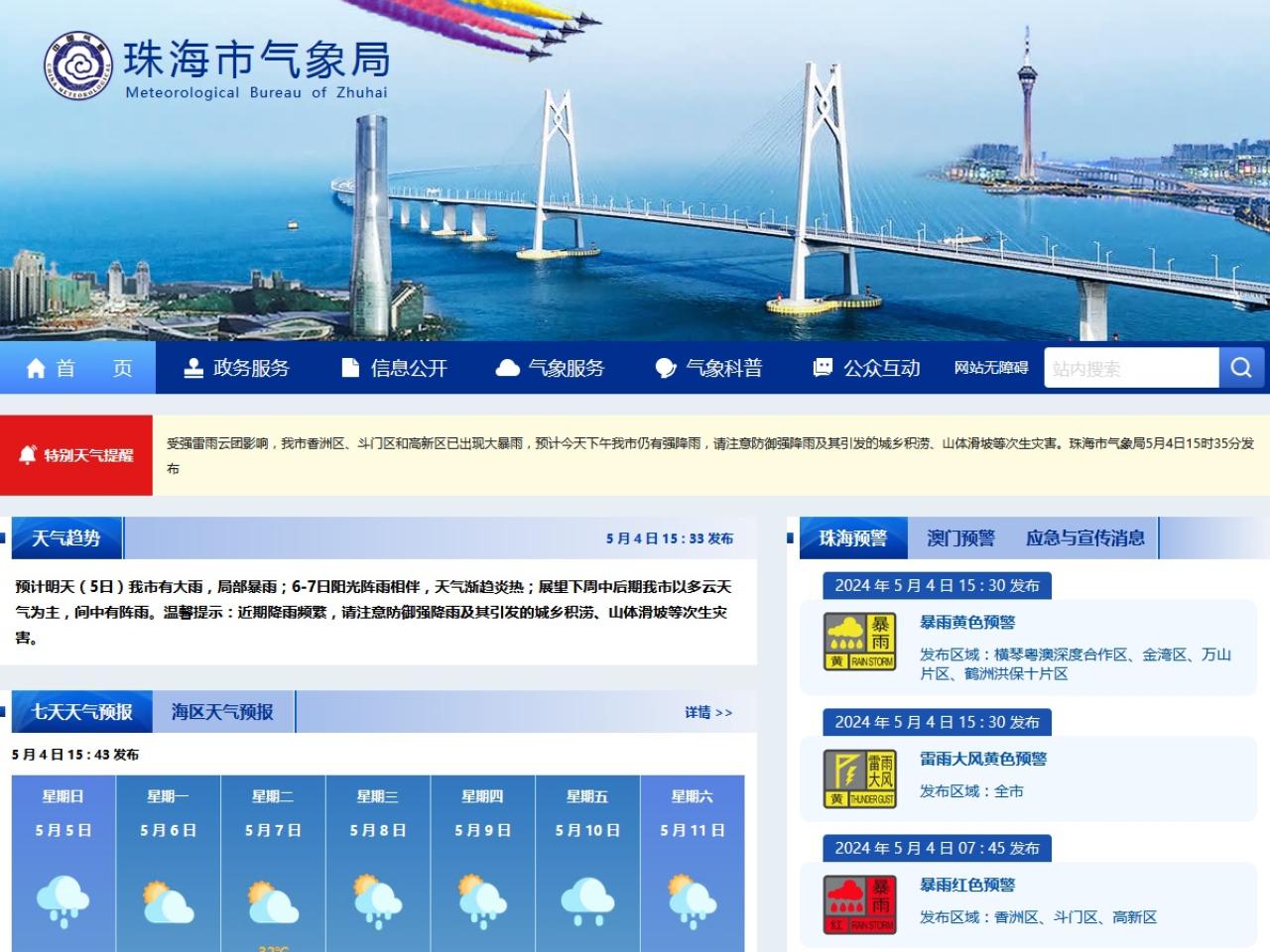Click the thunderstorm gale yellow warning icon
Viewport: 1270px width, 952px height.
pyautogui.click(x=859, y=778)
